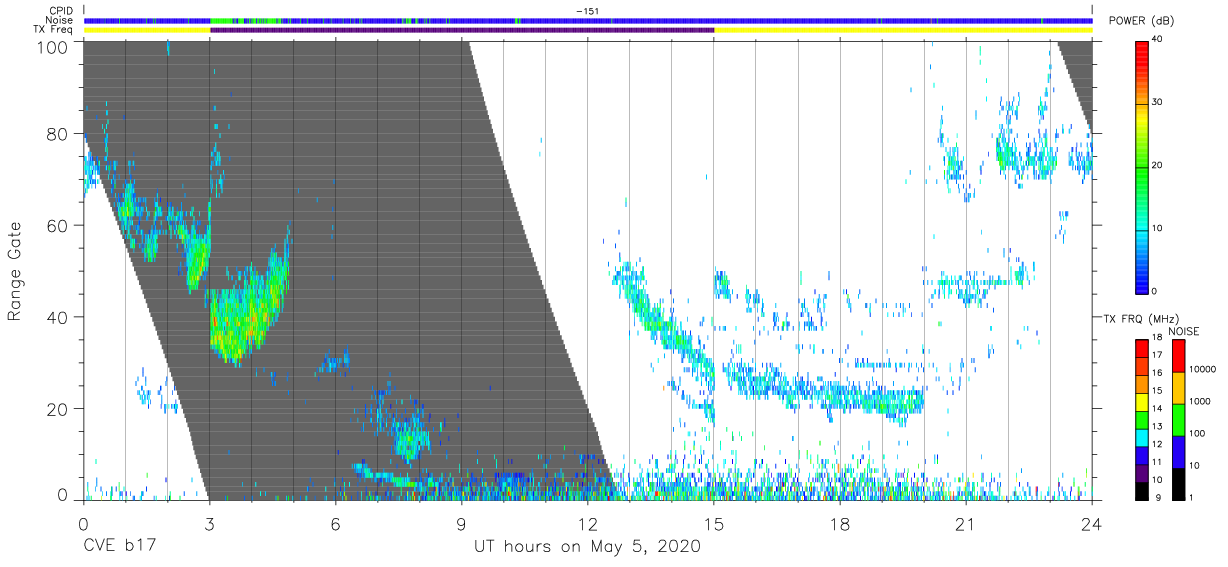
Task: Select the red swatch atop NOISE legend
Action: tap(1177, 356)
